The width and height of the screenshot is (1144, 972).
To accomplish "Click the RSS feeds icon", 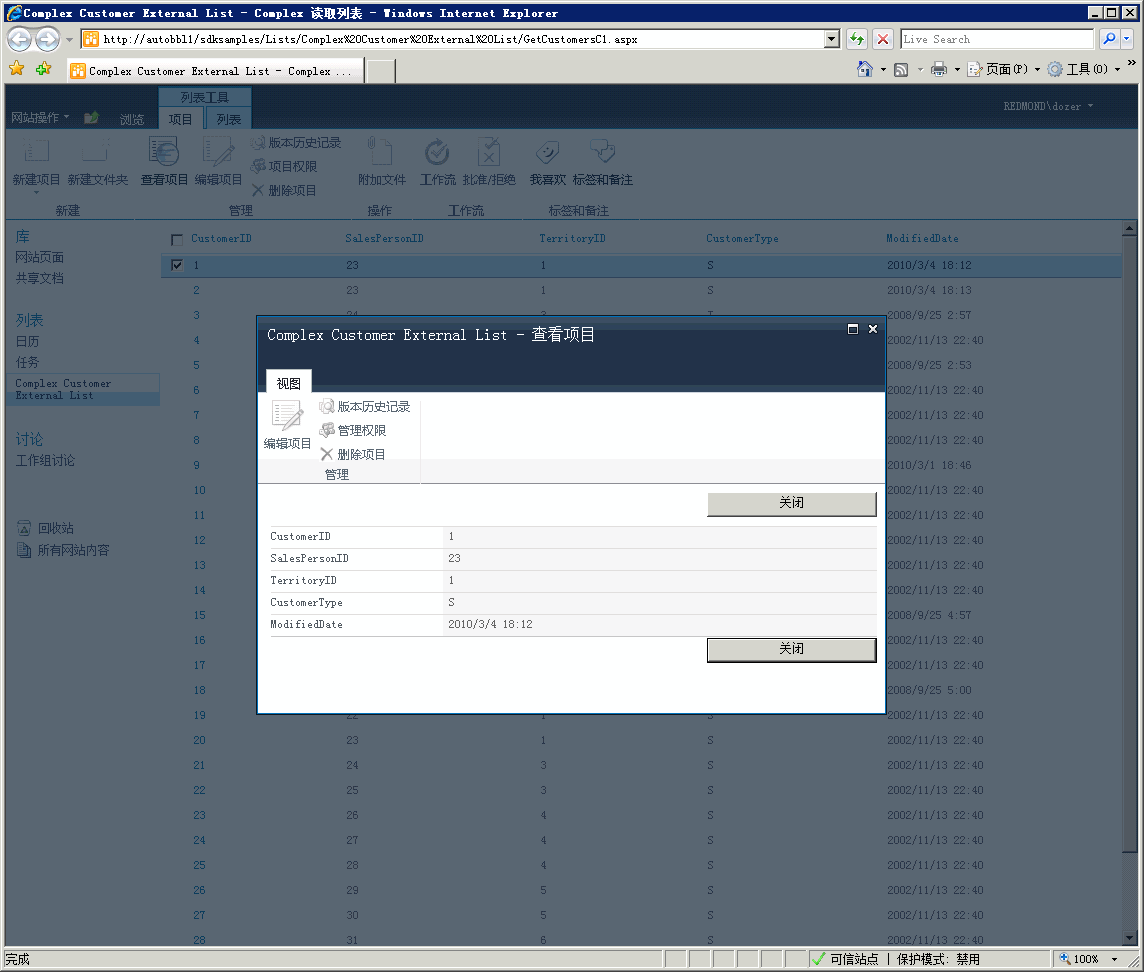I will click(x=902, y=69).
